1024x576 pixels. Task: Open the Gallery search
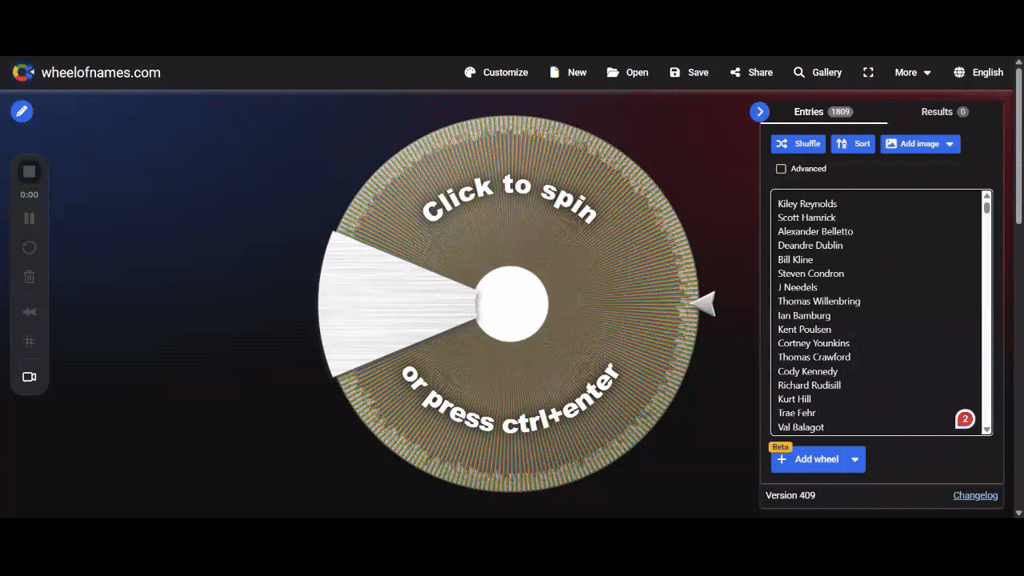(x=817, y=72)
